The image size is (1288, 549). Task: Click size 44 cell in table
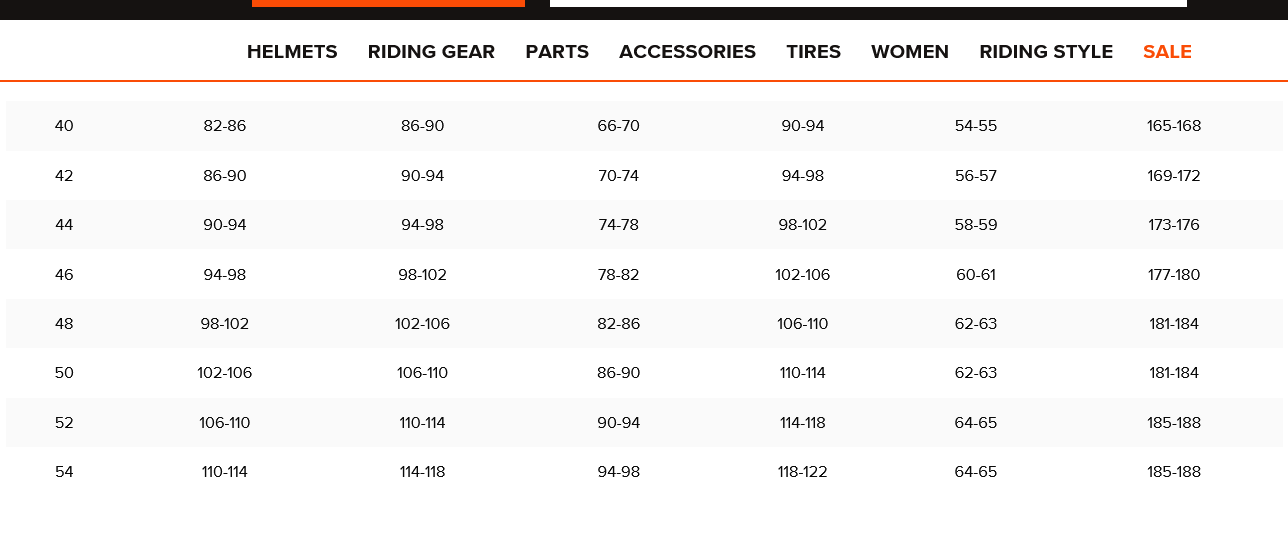[64, 225]
